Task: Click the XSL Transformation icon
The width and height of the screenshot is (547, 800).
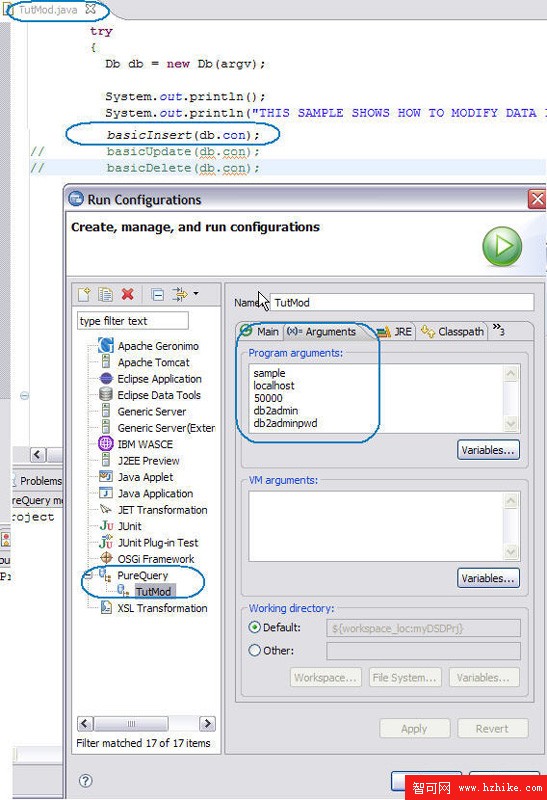Action: point(106,608)
